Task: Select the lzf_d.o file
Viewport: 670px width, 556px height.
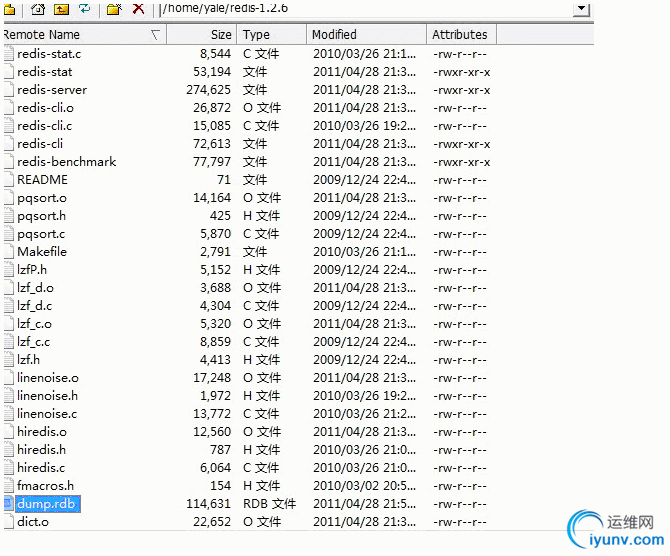Action: 35,288
